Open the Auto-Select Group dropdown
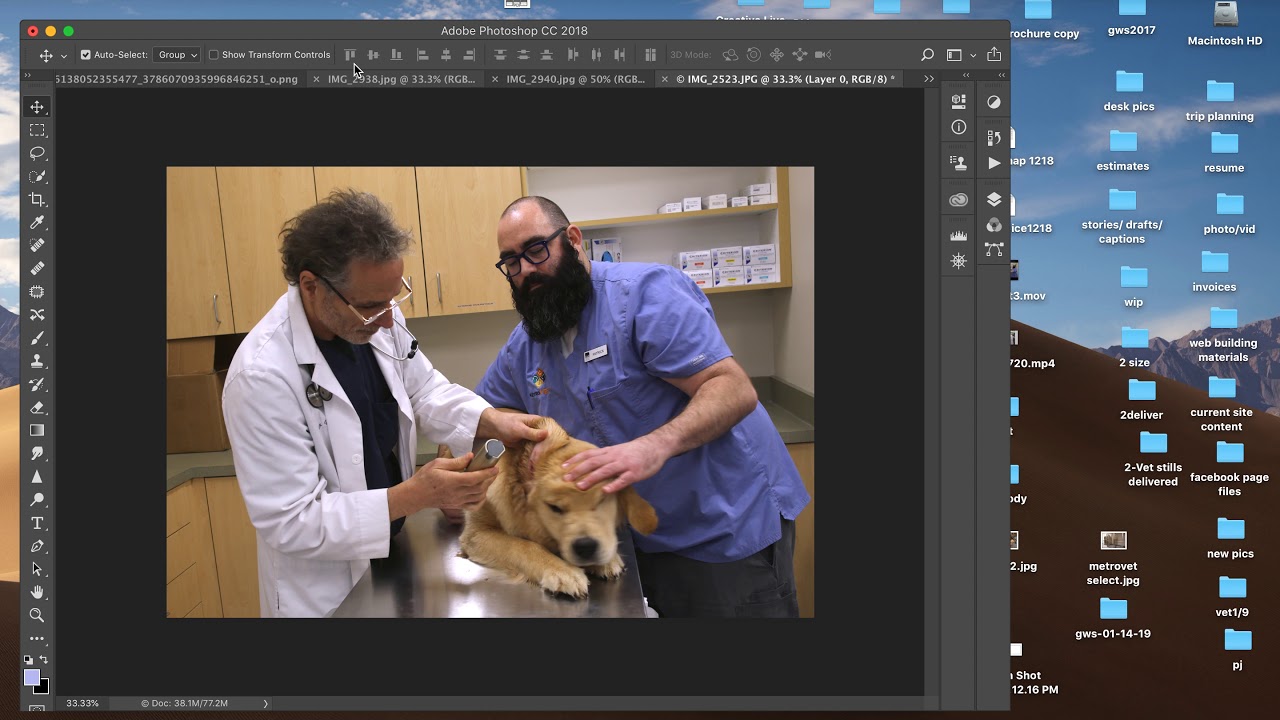The image size is (1280, 720). click(177, 55)
